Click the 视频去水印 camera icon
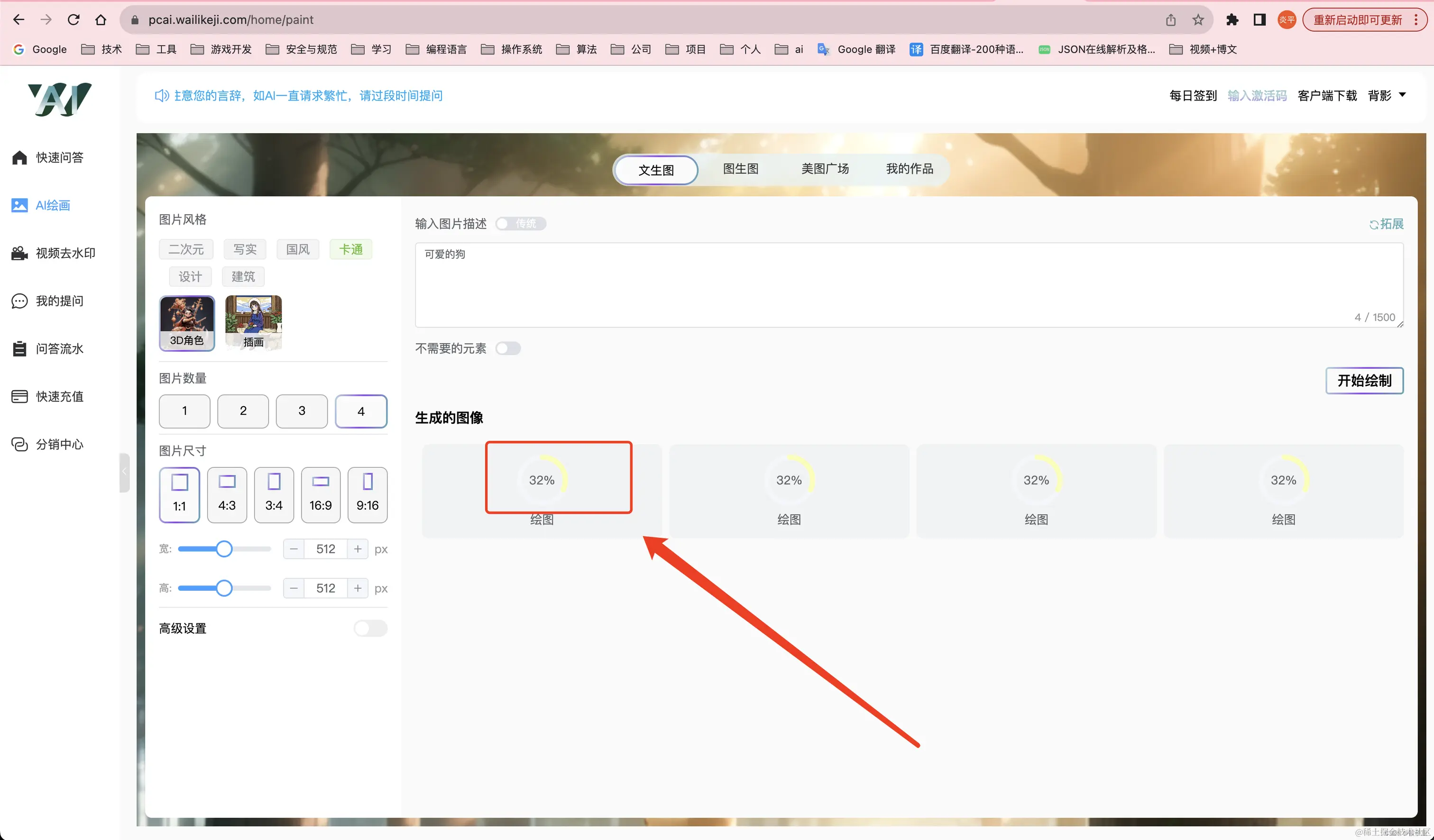The width and height of the screenshot is (1434, 840). coord(19,253)
